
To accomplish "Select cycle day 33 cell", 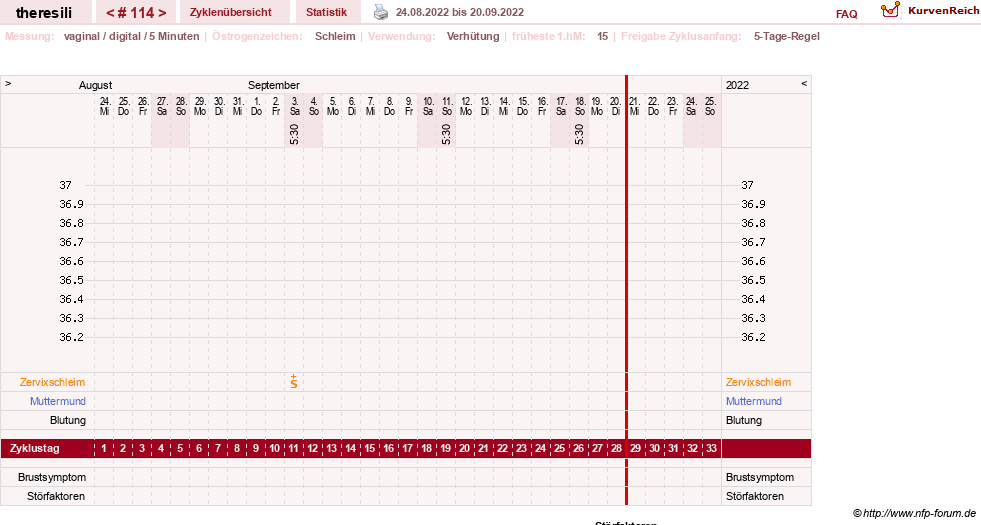I will coord(711,449).
